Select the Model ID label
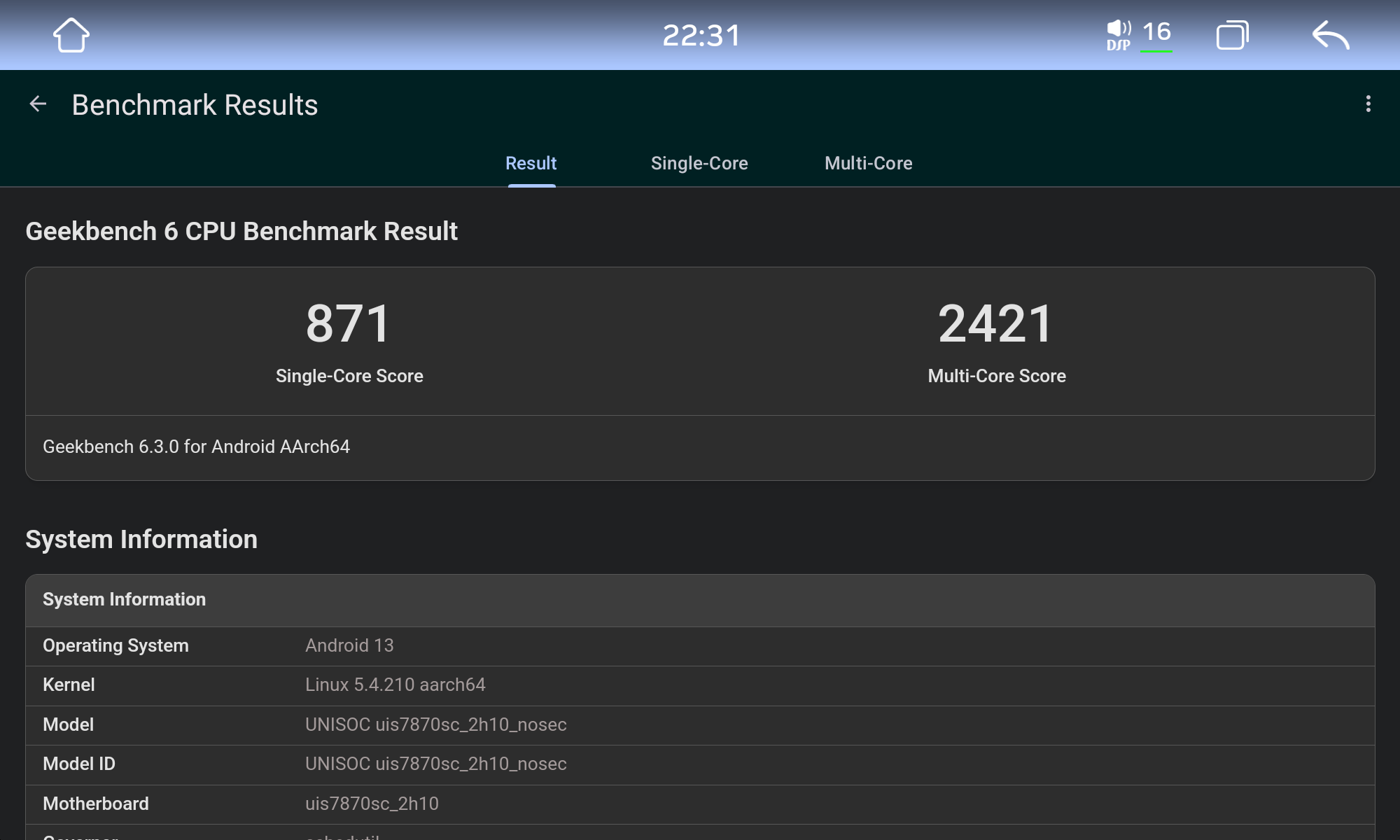 tap(79, 764)
